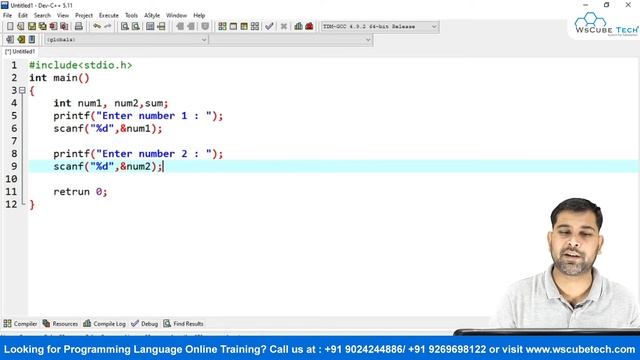
Task: Open the View menu
Action: tap(62, 16)
